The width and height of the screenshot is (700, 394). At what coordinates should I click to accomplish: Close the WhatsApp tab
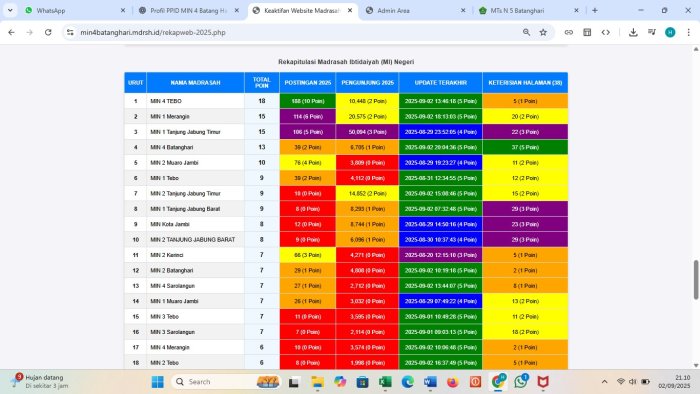pyautogui.click(x=123, y=10)
